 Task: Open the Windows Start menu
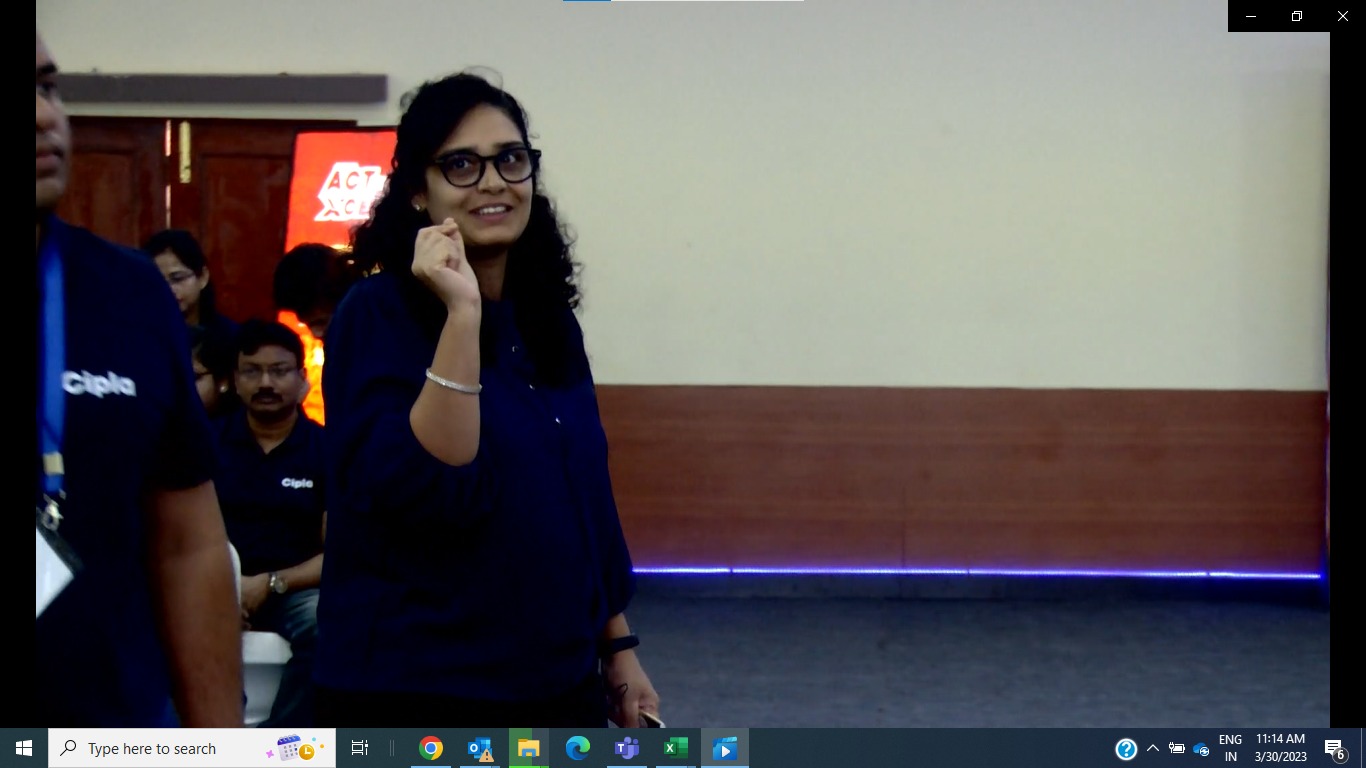pos(24,748)
